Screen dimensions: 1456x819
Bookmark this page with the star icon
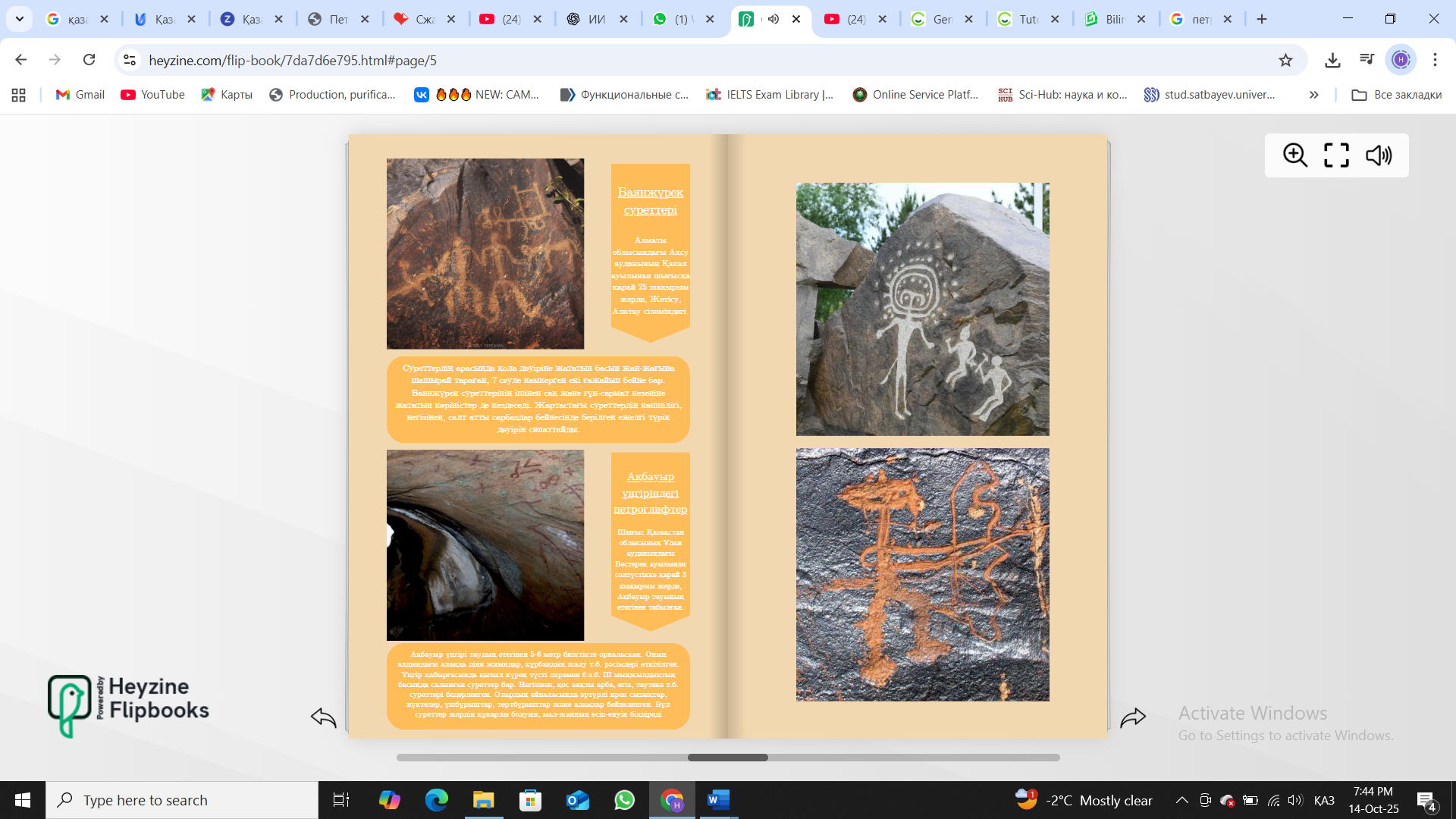(x=1285, y=60)
